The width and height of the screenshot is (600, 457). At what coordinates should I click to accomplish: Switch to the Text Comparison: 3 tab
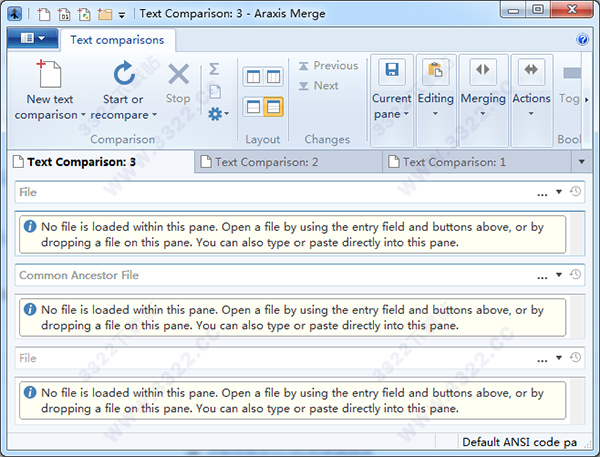click(101, 162)
